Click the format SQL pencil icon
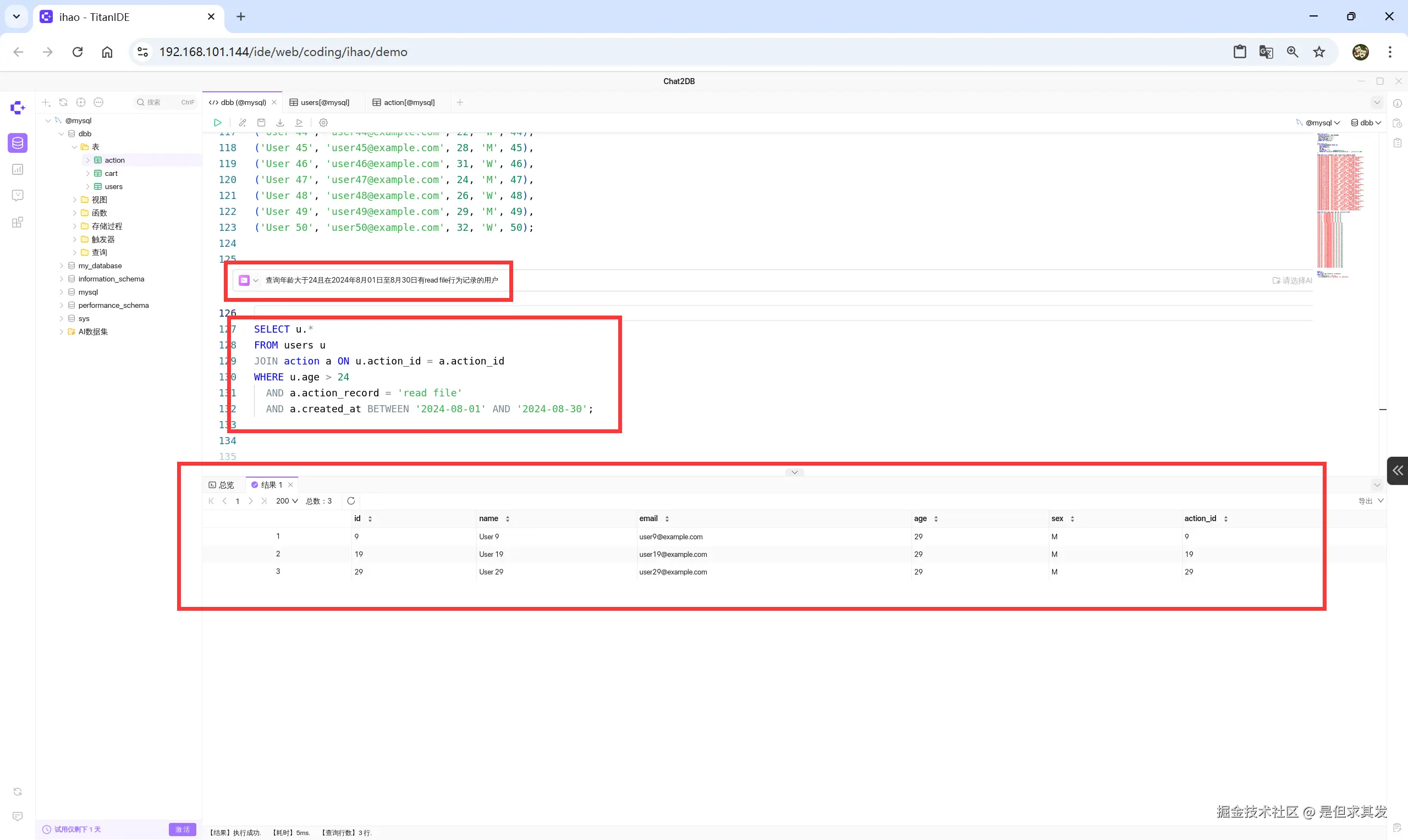This screenshot has height=840, width=1408. 243,123
